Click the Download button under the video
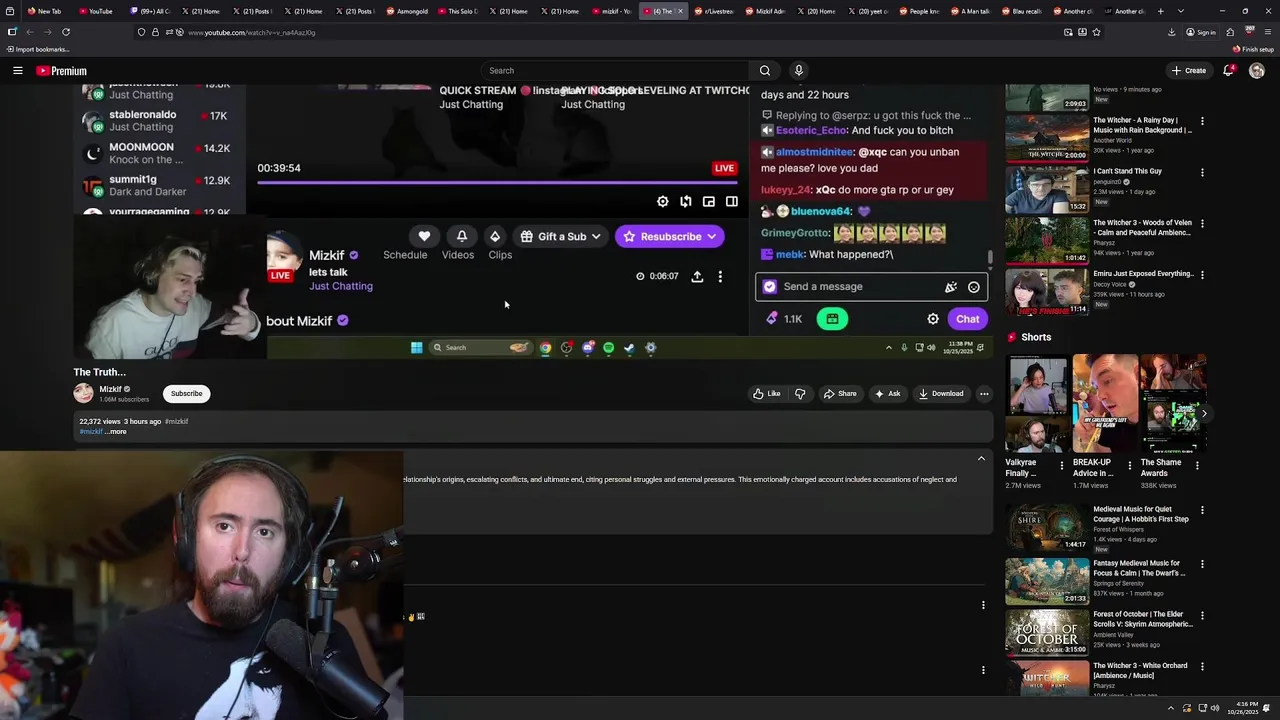Image resolution: width=1280 pixels, height=720 pixels. click(x=941, y=394)
